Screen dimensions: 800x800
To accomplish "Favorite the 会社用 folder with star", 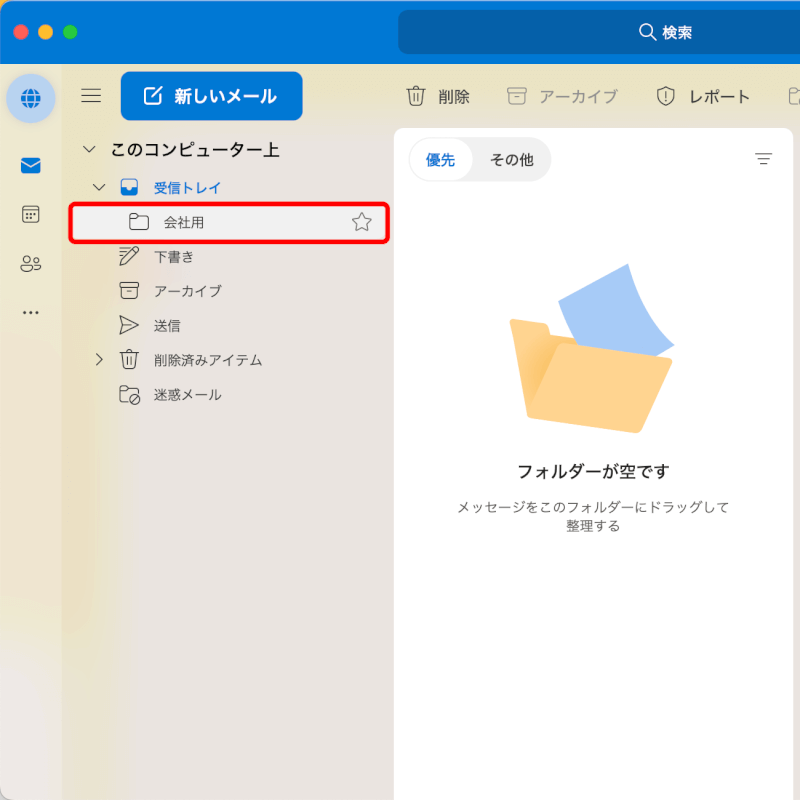I will [361, 222].
